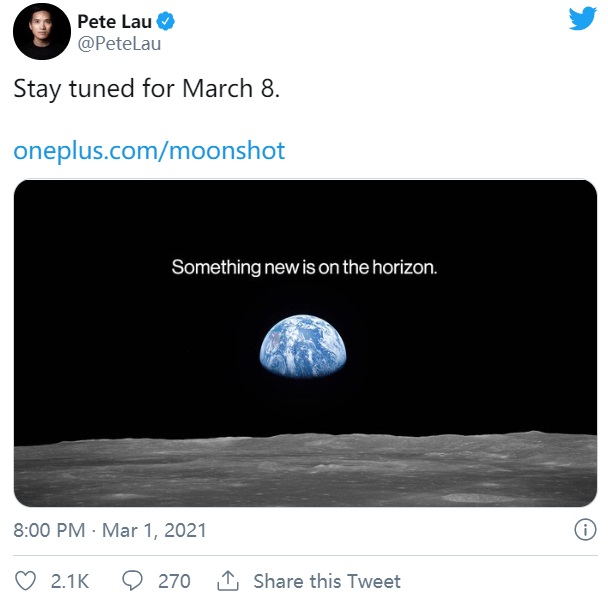Viewport: 608px width, 600px height.
Task: Click the 8:00 PM tweet time
Action: click(x=49, y=530)
